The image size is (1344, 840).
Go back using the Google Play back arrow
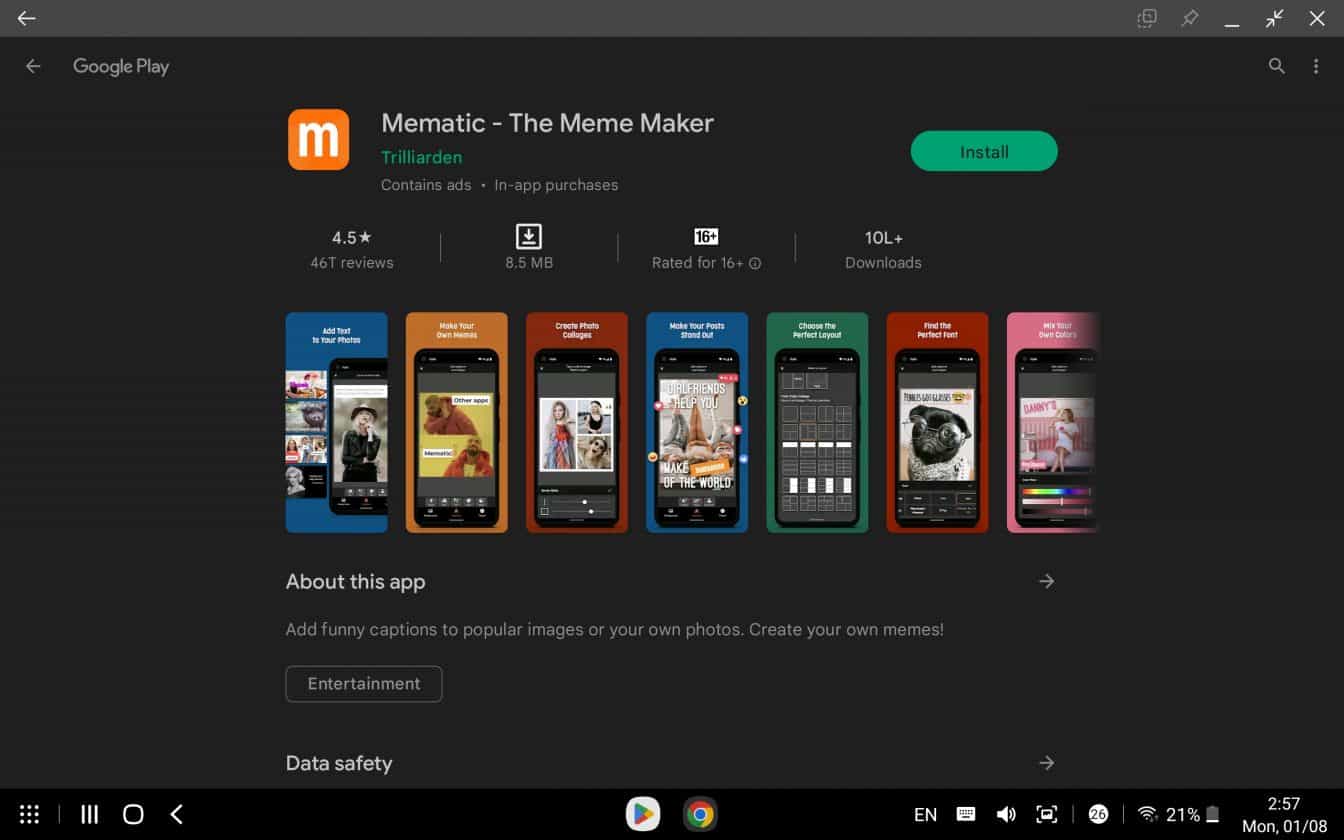click(33, 66)
